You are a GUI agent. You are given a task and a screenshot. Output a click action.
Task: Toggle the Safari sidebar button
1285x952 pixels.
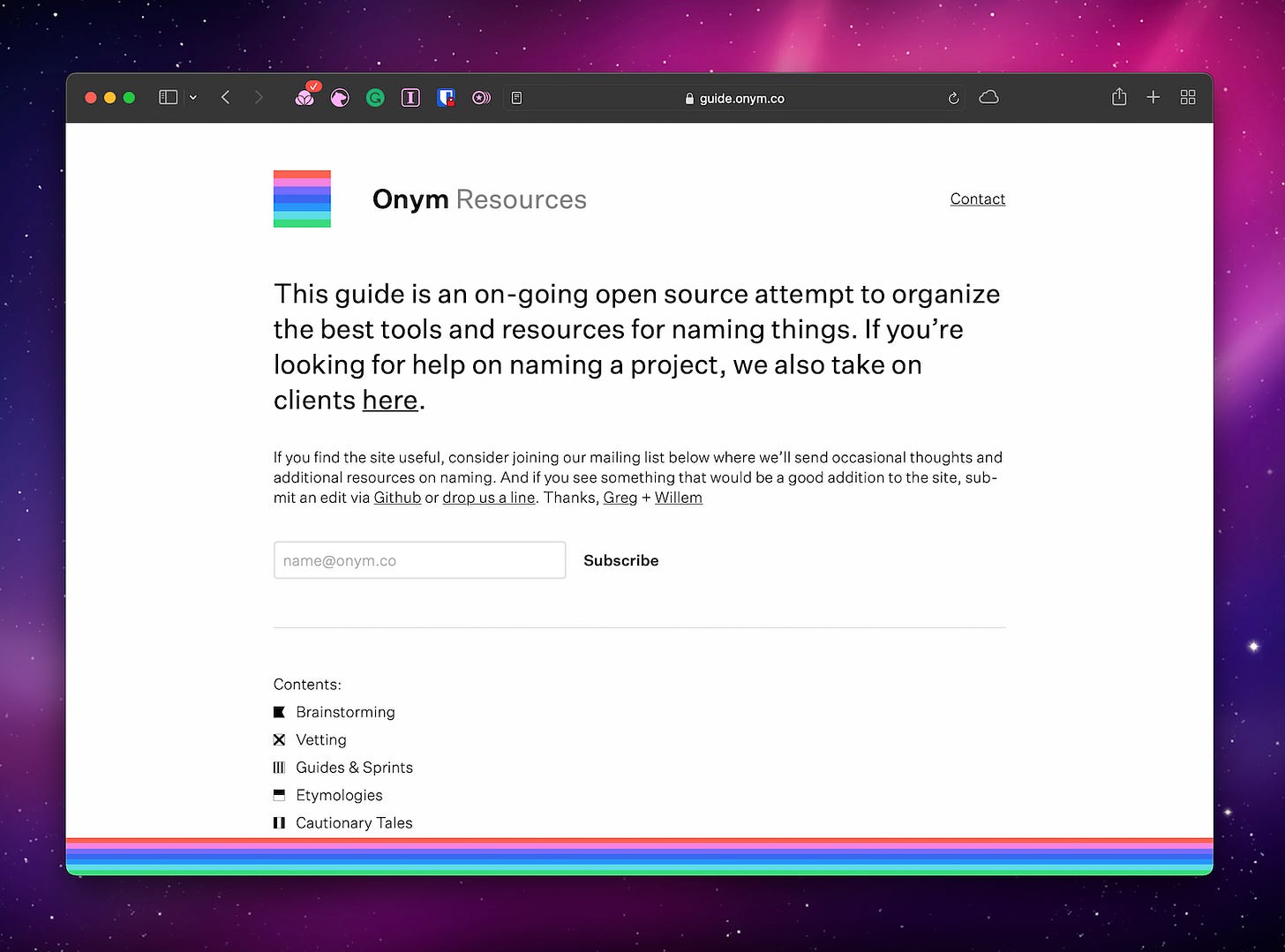[168, 97]
